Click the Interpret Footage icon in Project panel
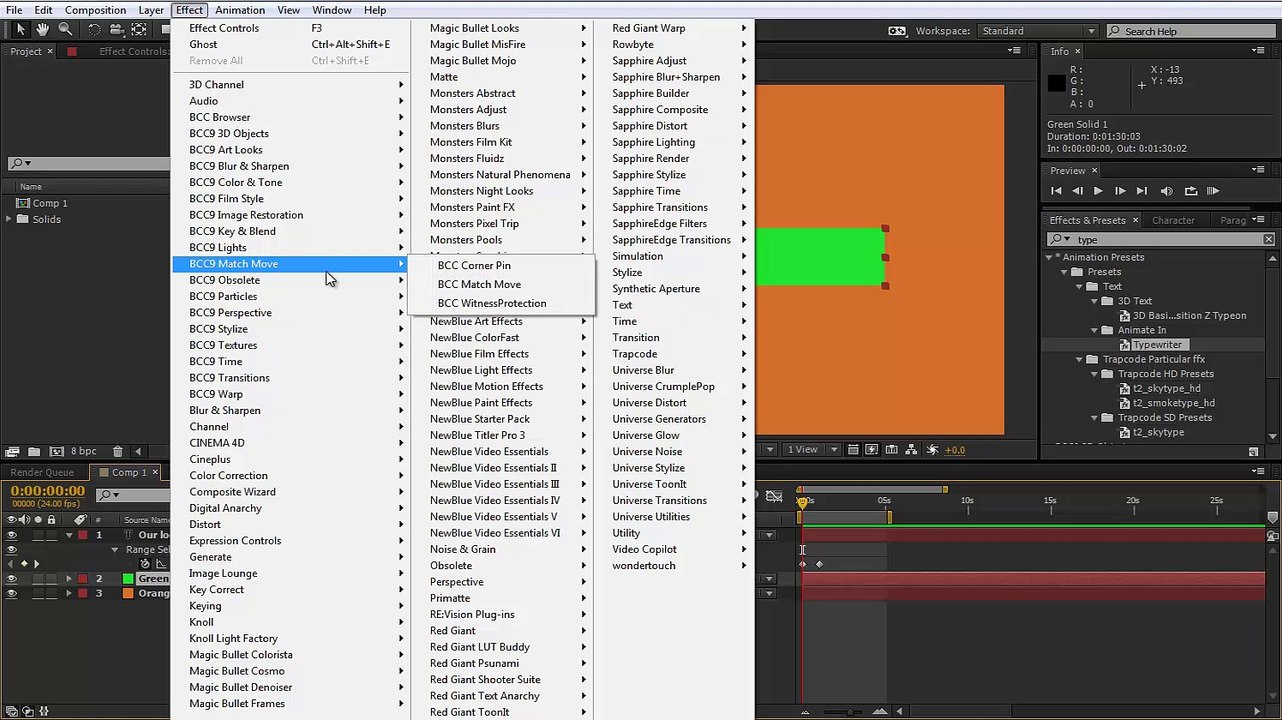1282x720 pixels. tap(13, 452)
